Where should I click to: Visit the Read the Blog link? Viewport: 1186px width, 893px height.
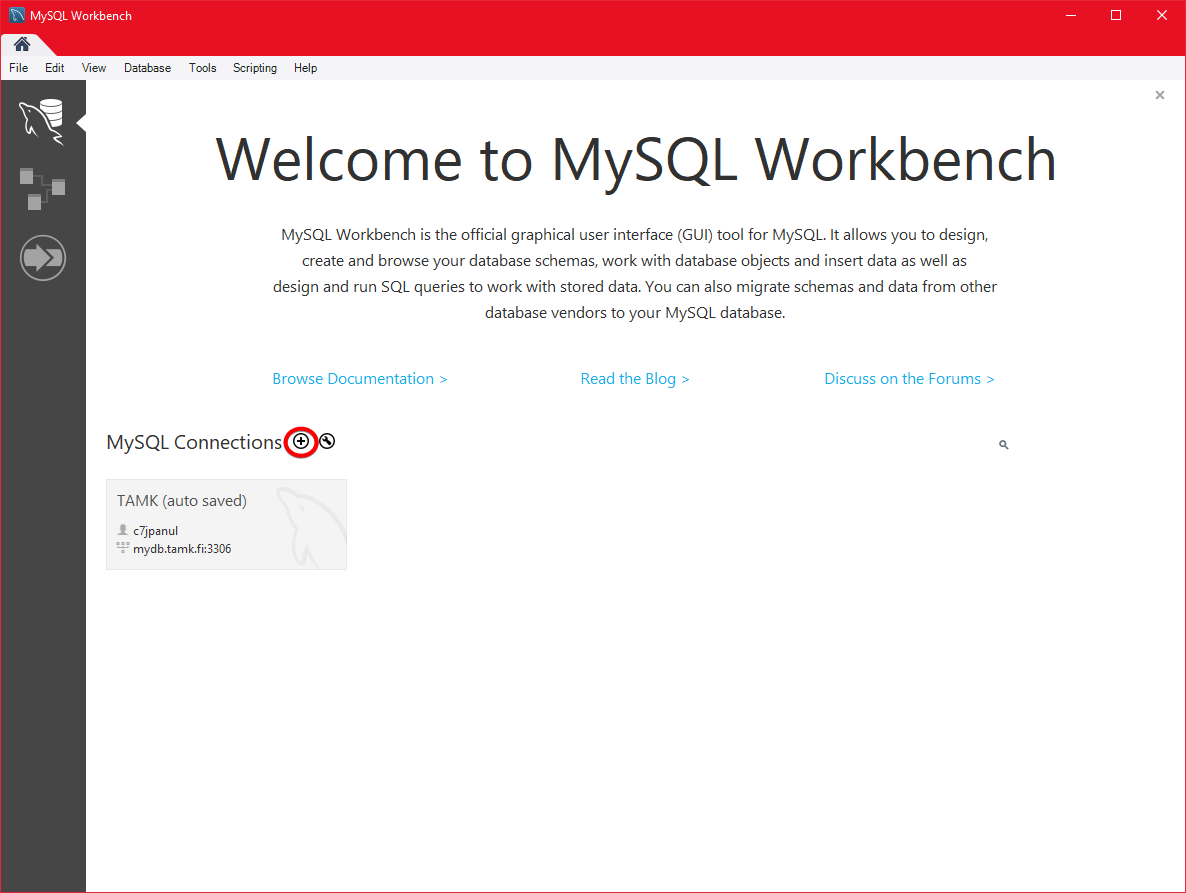coord(634,379)
